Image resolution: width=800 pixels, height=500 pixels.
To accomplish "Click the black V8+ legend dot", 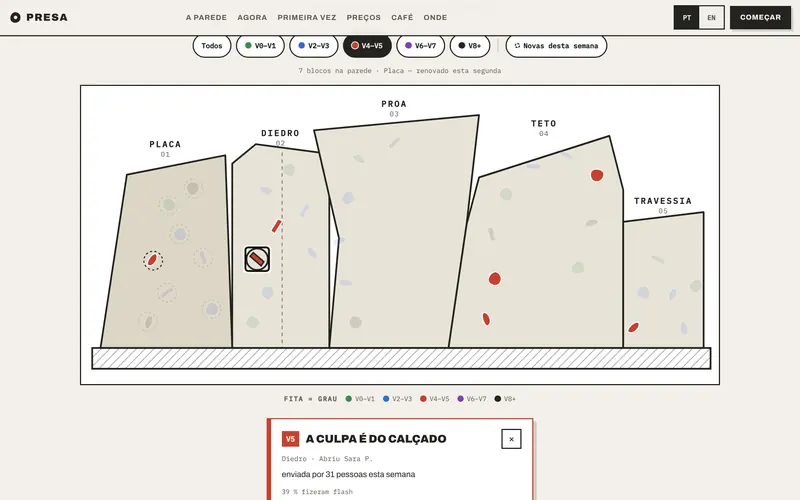I will pyautogui.click(x=497, y=399).
